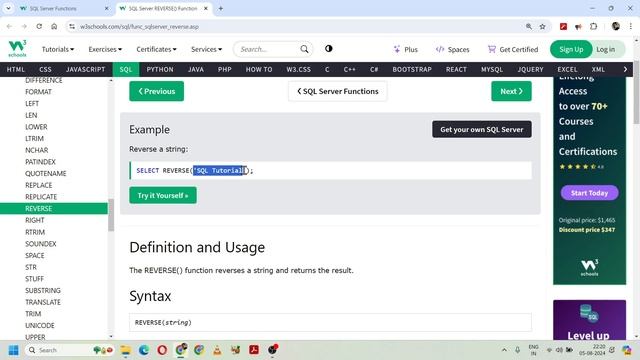Select HTML in the topic bar
Screen dimensions: 640x360
(16, 69)
